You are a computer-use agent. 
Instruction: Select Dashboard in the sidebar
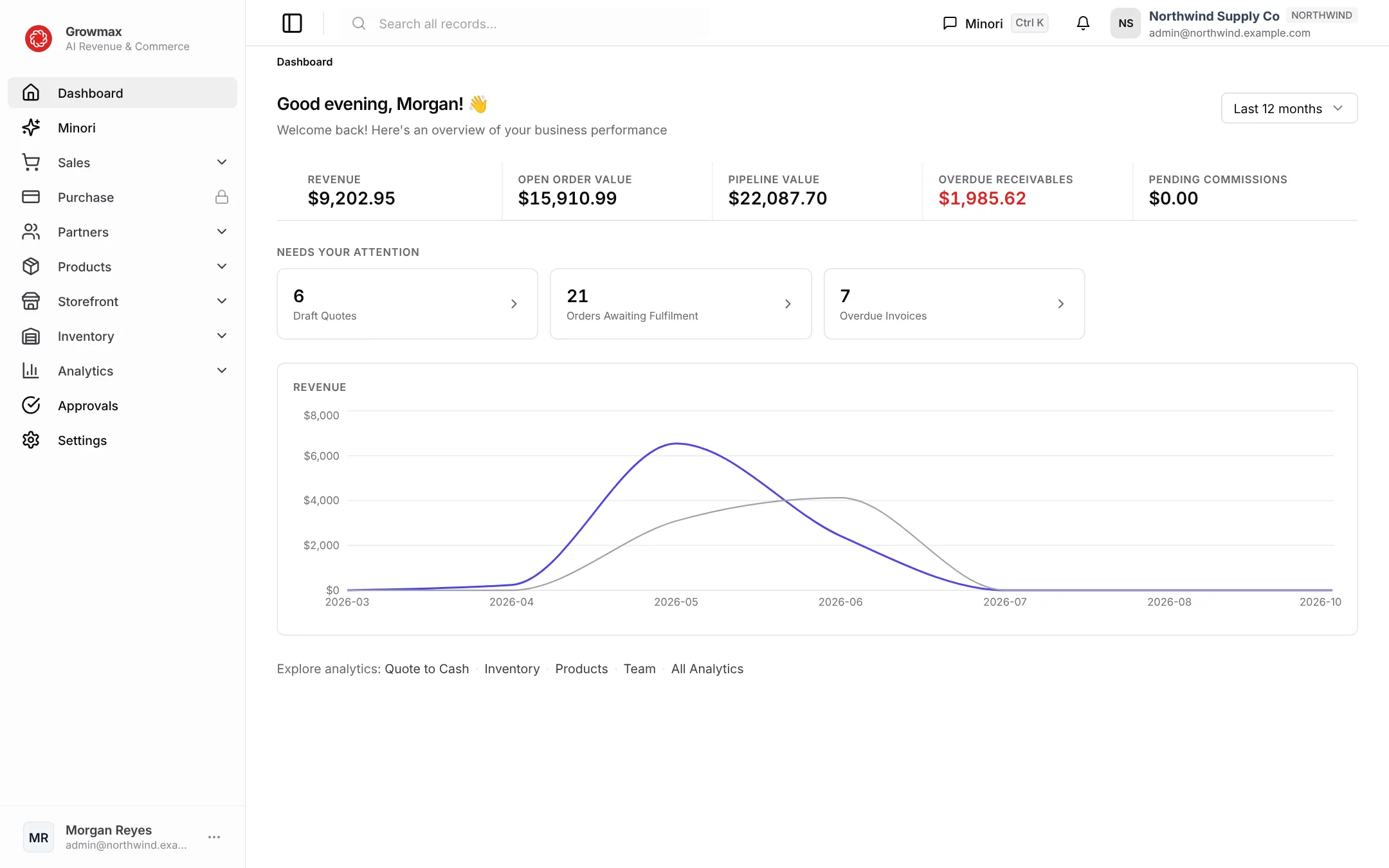click(x=122, y=93)
